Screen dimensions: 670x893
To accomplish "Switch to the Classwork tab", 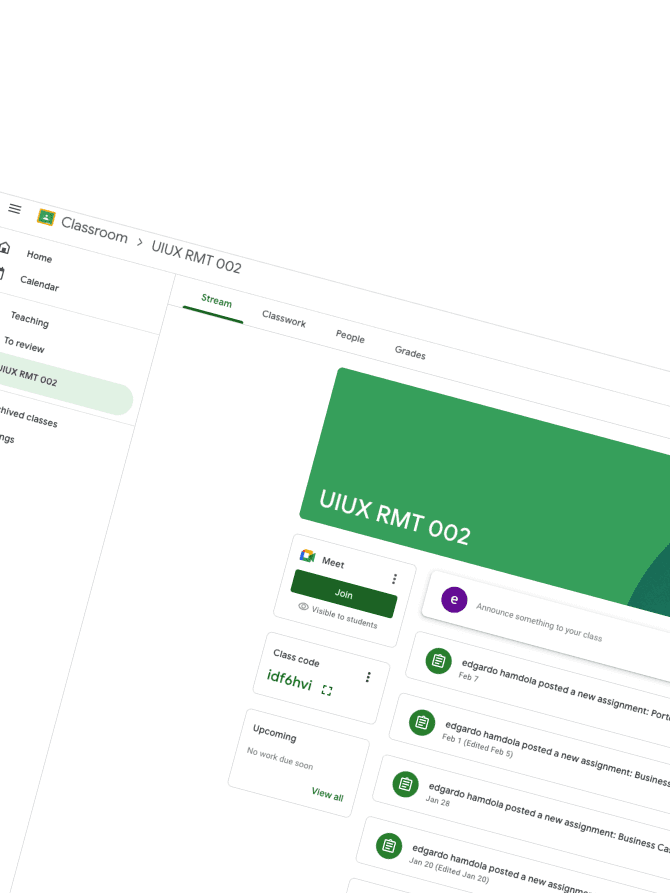I will 284,318.
